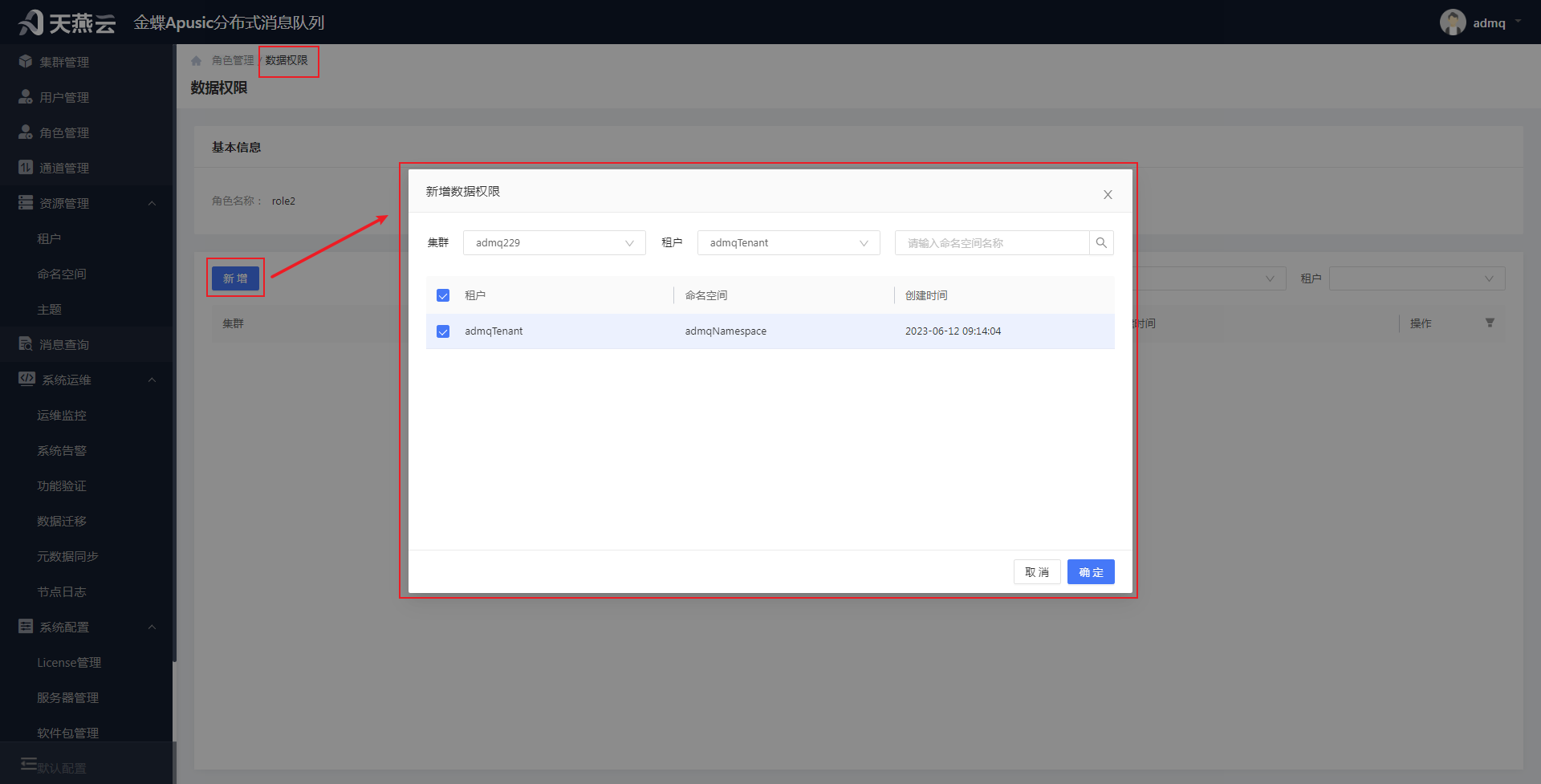Viewport: 1541px width, 784px height.
Task: Click the 数据权限 breadcrumb item
Action: 287,61
